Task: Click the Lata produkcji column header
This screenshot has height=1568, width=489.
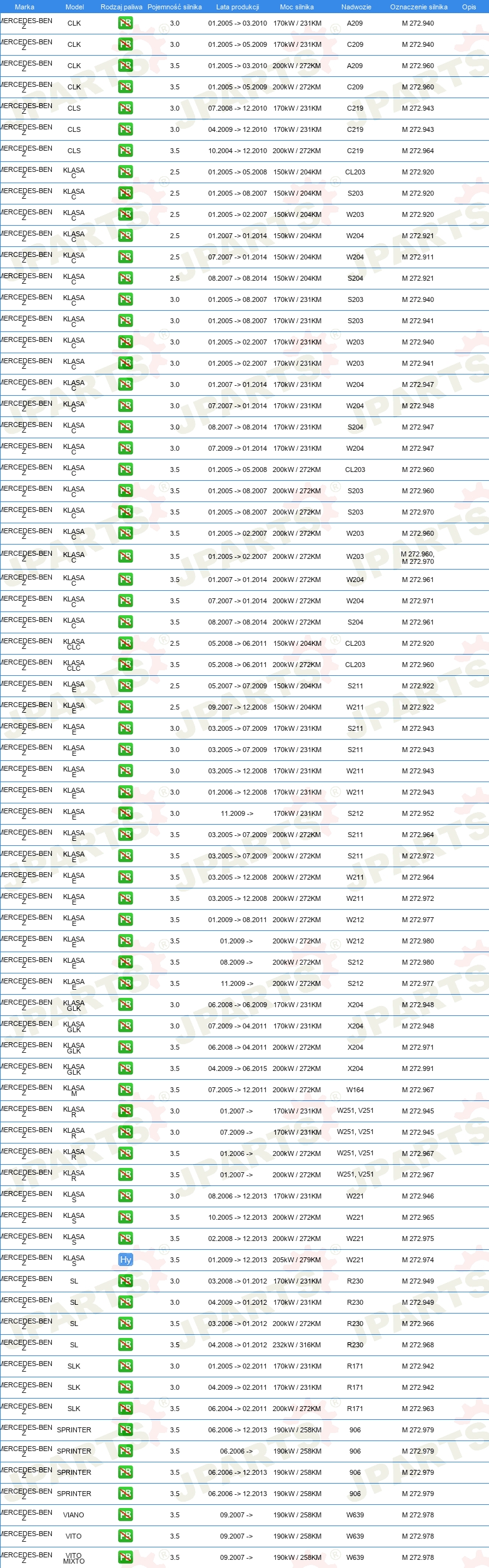Action: pos(238,7)
